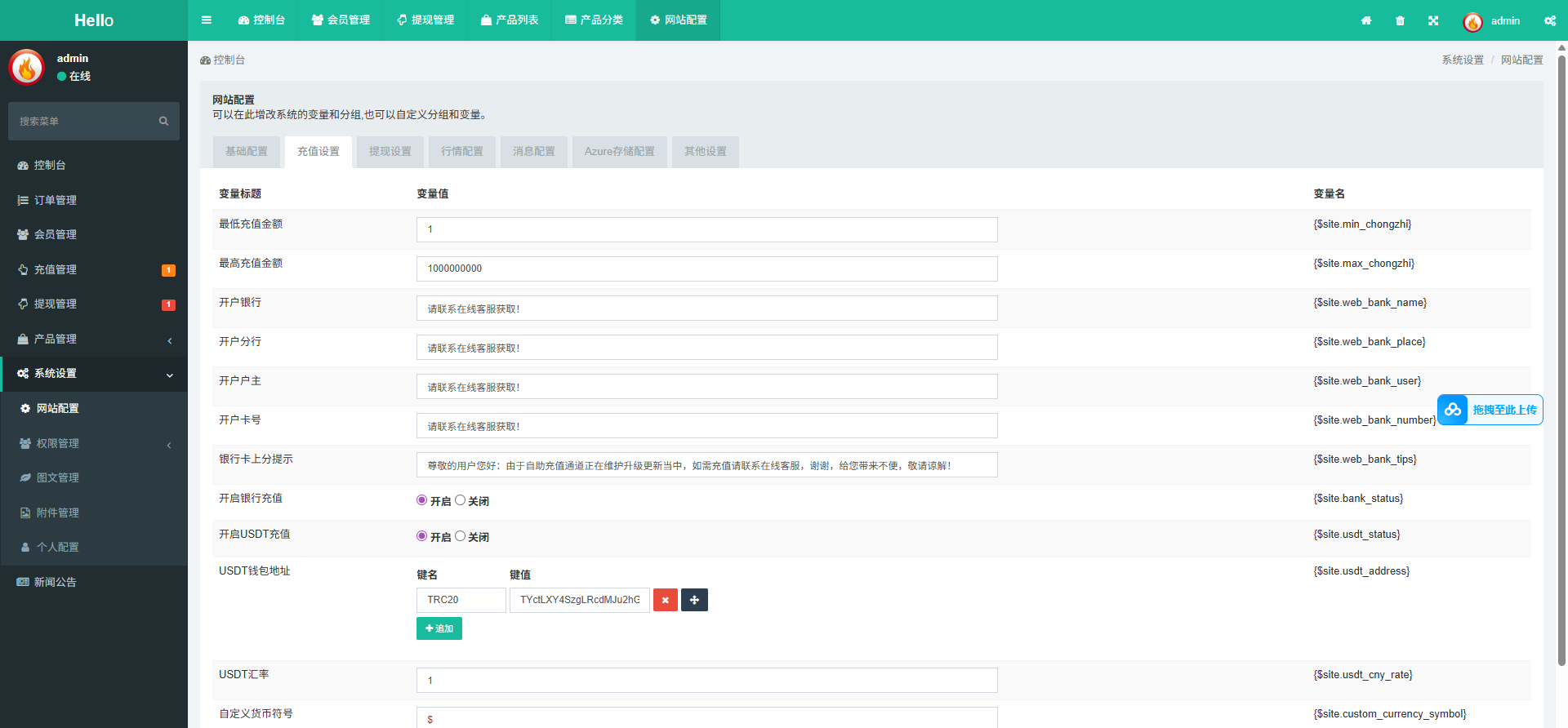The image size is (1568, 728).
Task: Collapse 系统设置 sidebar menu
Action: tap(94, 373)
